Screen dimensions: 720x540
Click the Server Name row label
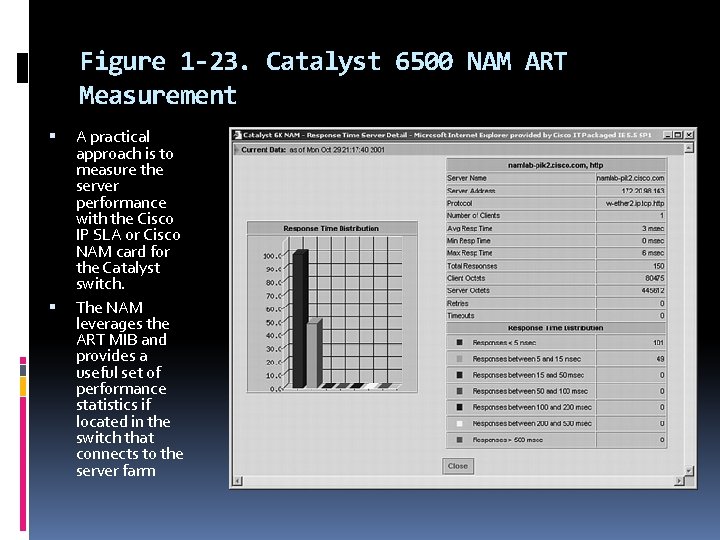pyautogui.click(x=467, y=178)
